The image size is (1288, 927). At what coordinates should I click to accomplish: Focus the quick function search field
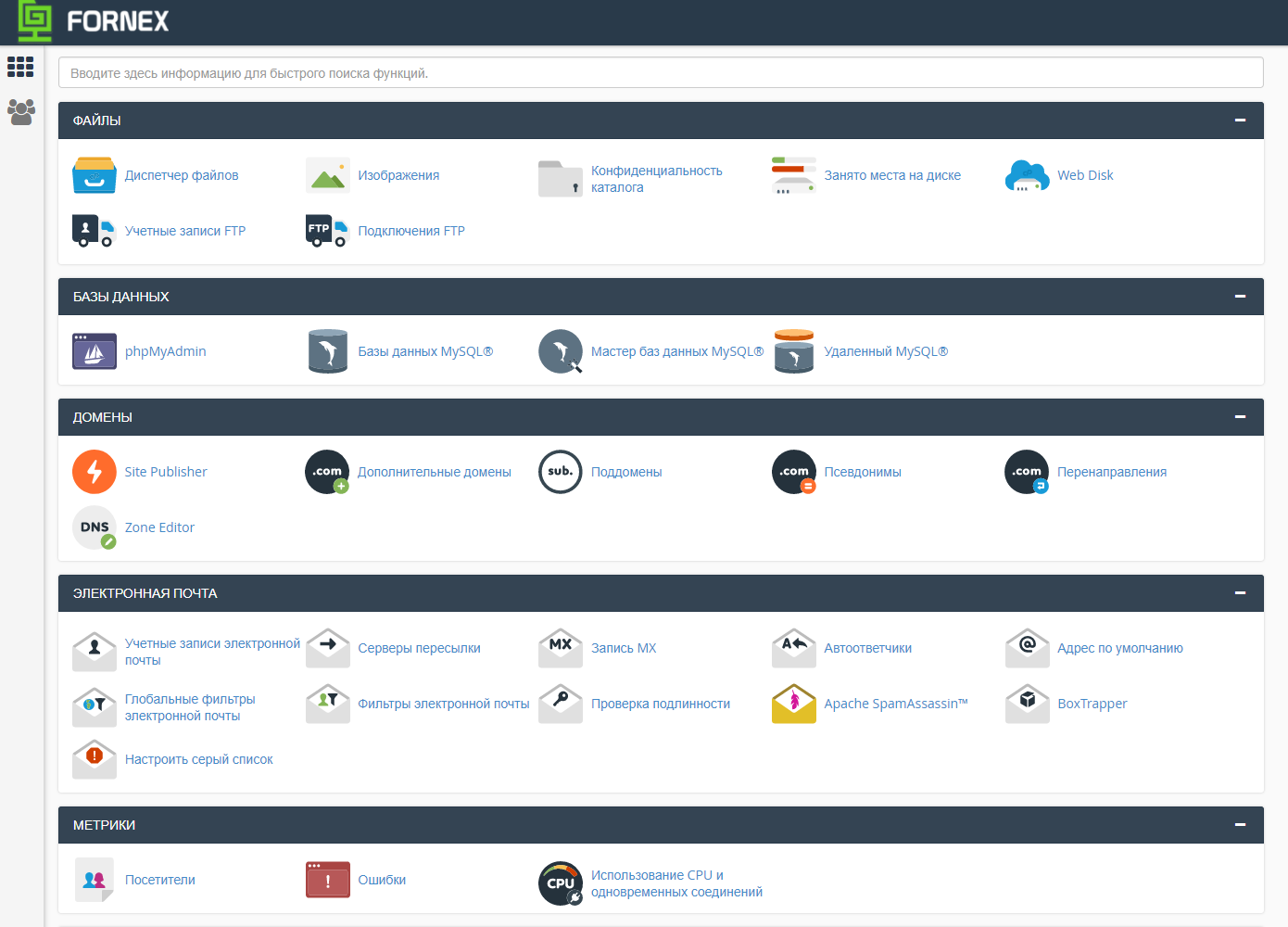pos(661,73)
